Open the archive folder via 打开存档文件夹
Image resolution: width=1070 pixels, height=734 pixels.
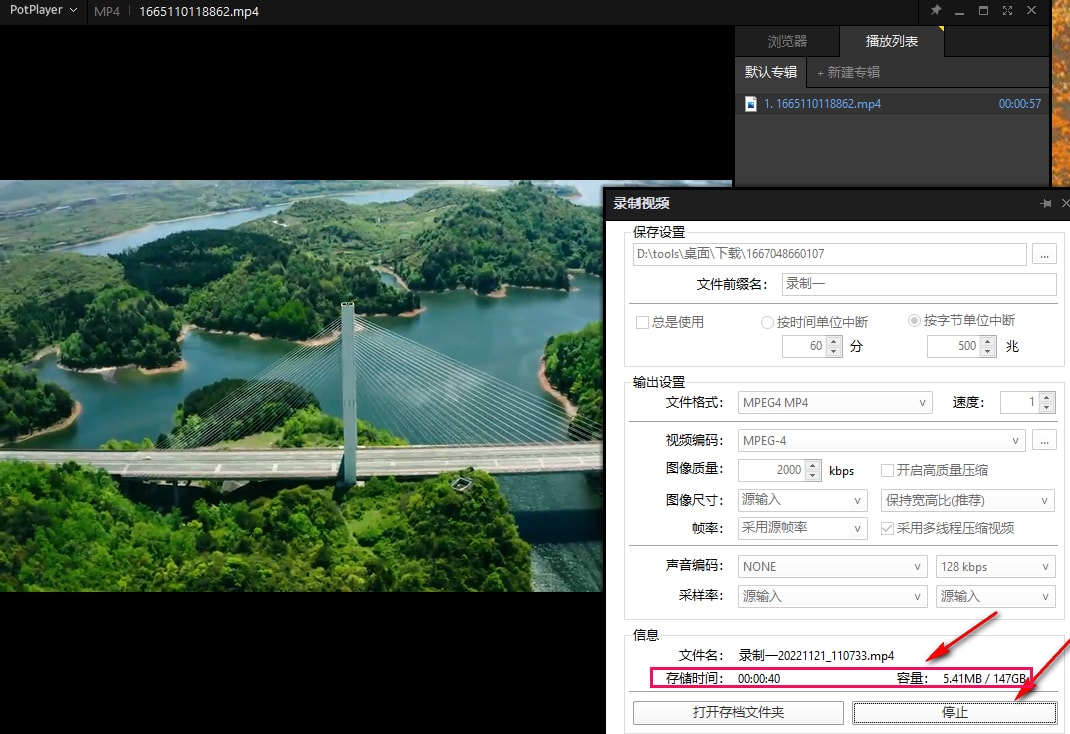(x=737, y=712)
